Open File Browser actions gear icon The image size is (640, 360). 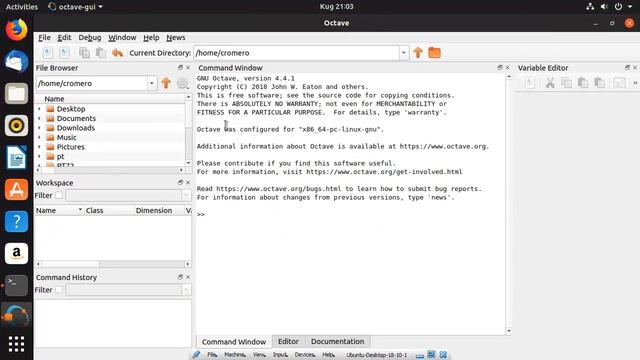tap(182, 83)
